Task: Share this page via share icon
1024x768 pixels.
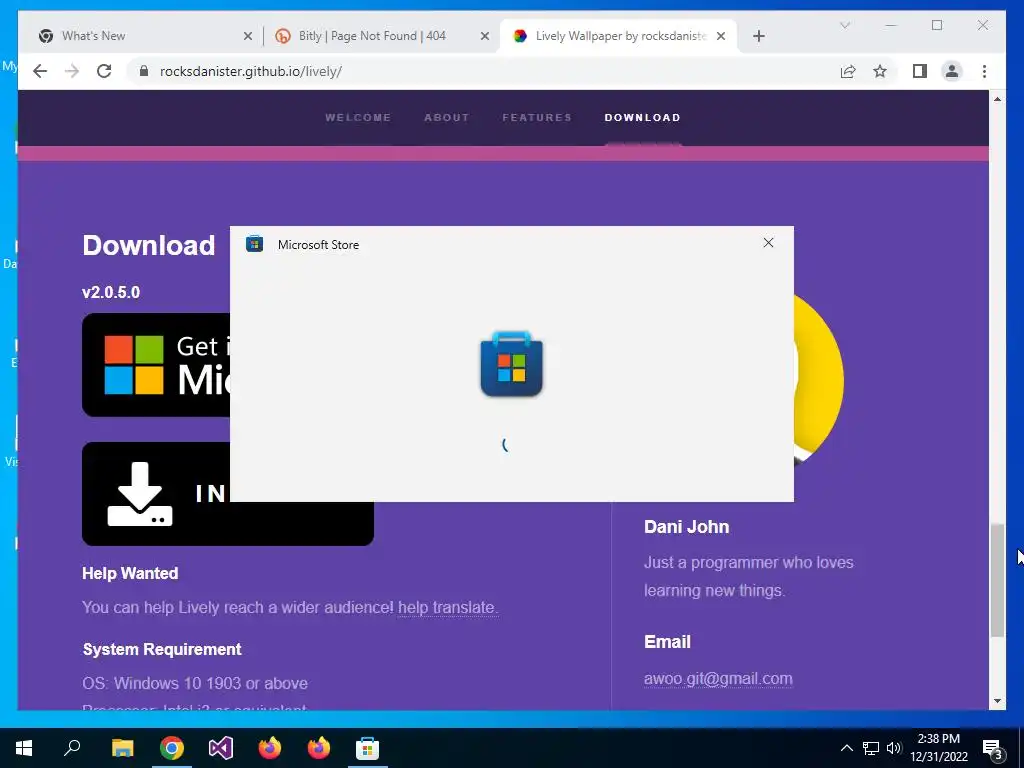Action: 848,71
